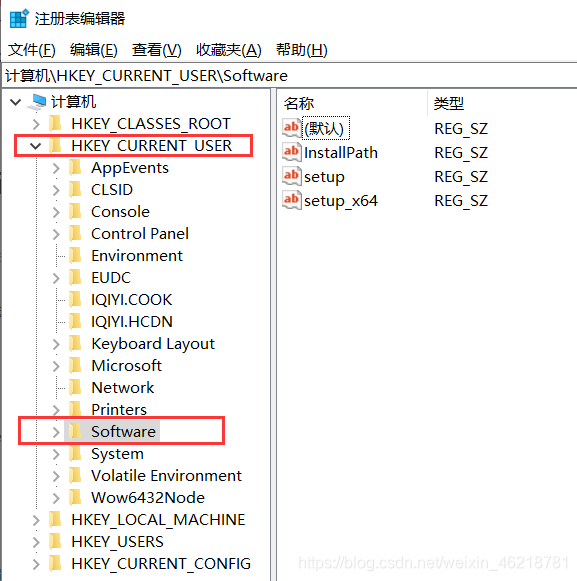Select the Console key label
This screenshot has width=577, height=581.
pos(120,212)
